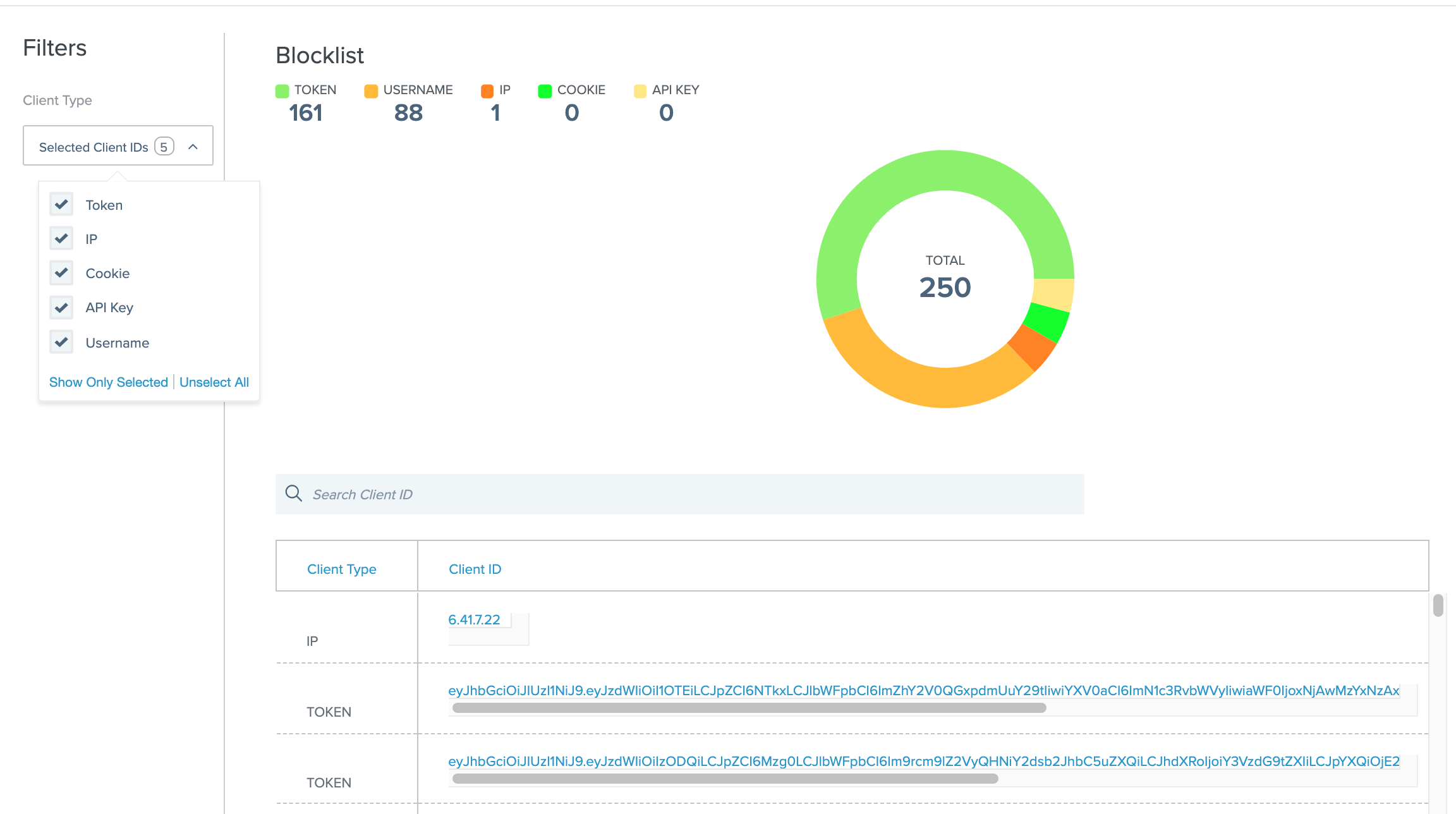The image size is (1456, 814).
Task: Click the search magnifier icon
Action: 293,494
